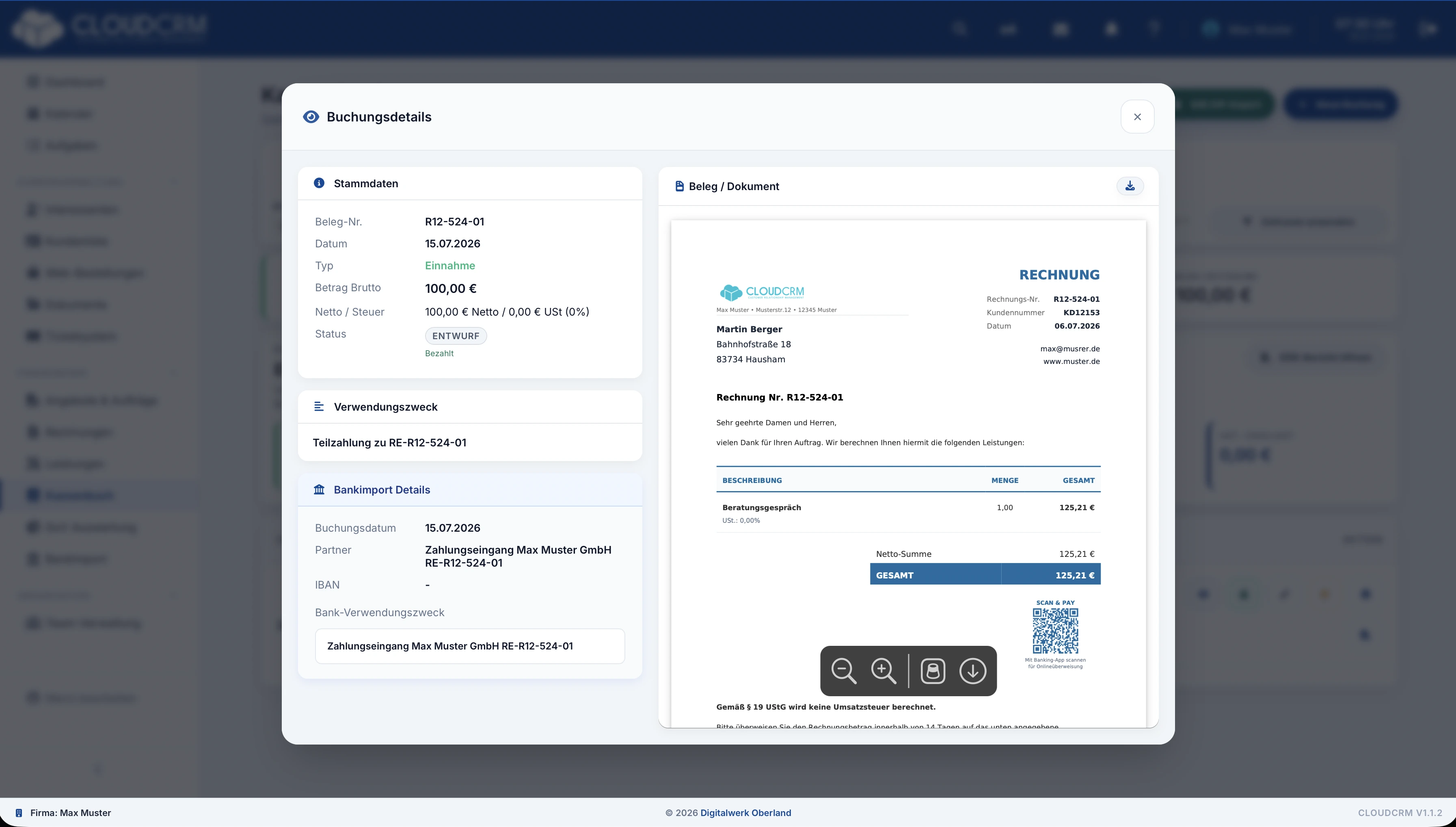Close the Buchungsdetails dialog
This screenshot has width=1456, height=827.
pyautogui.click(x=1137, y=117)
